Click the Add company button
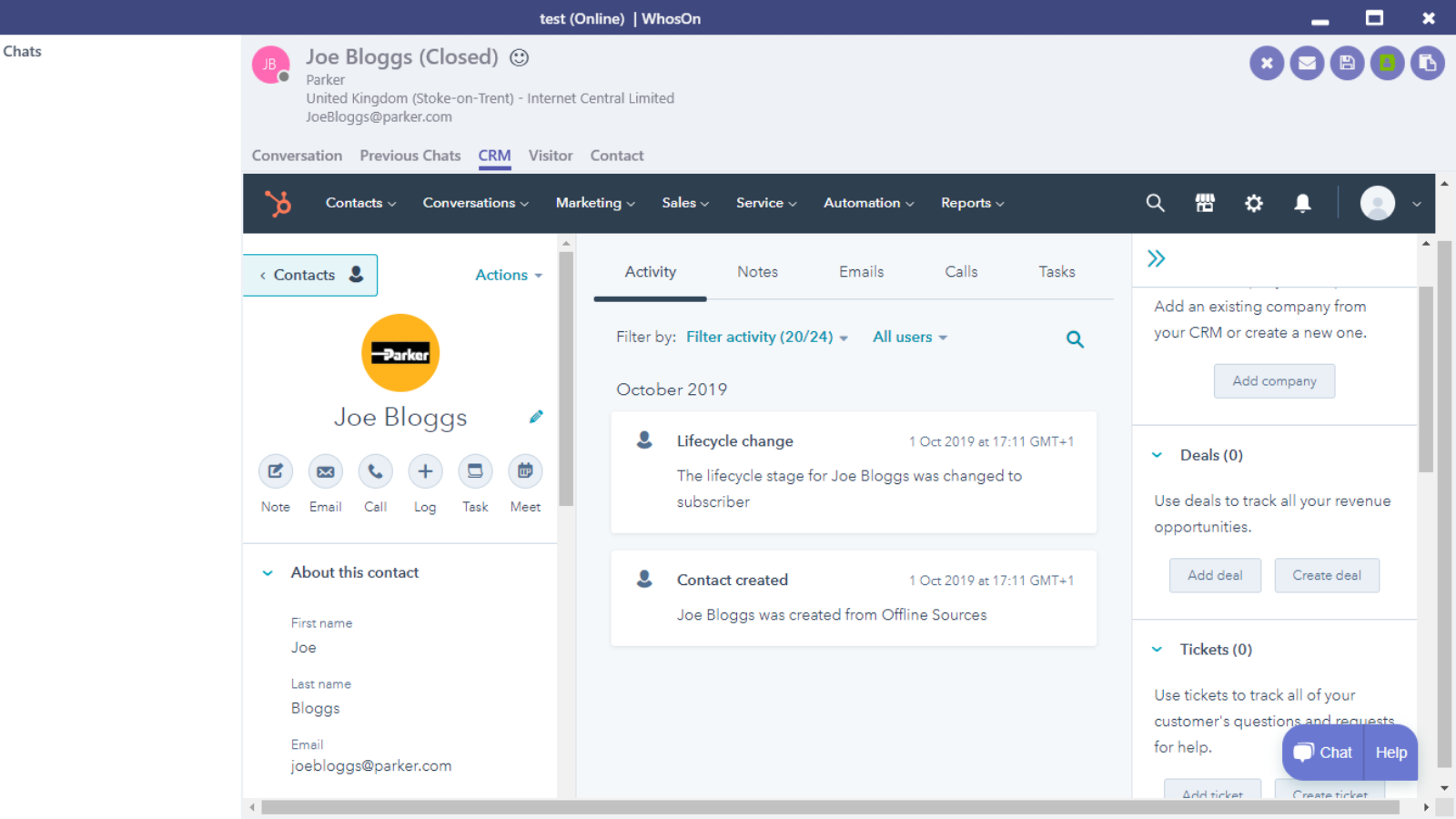Screen dimensions: 1456x819 coord(1274,381)
